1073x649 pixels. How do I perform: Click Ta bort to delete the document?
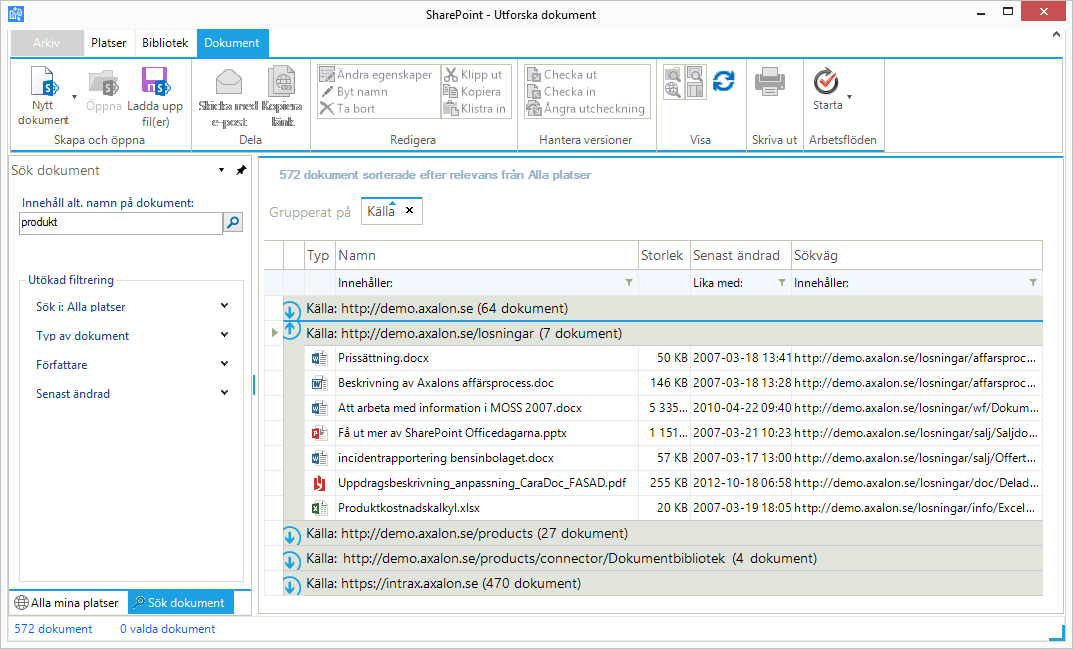coord(347,108)
